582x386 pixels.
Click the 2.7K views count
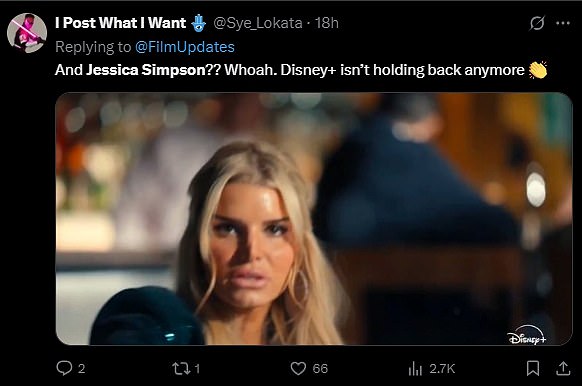(x=442, y=369)
